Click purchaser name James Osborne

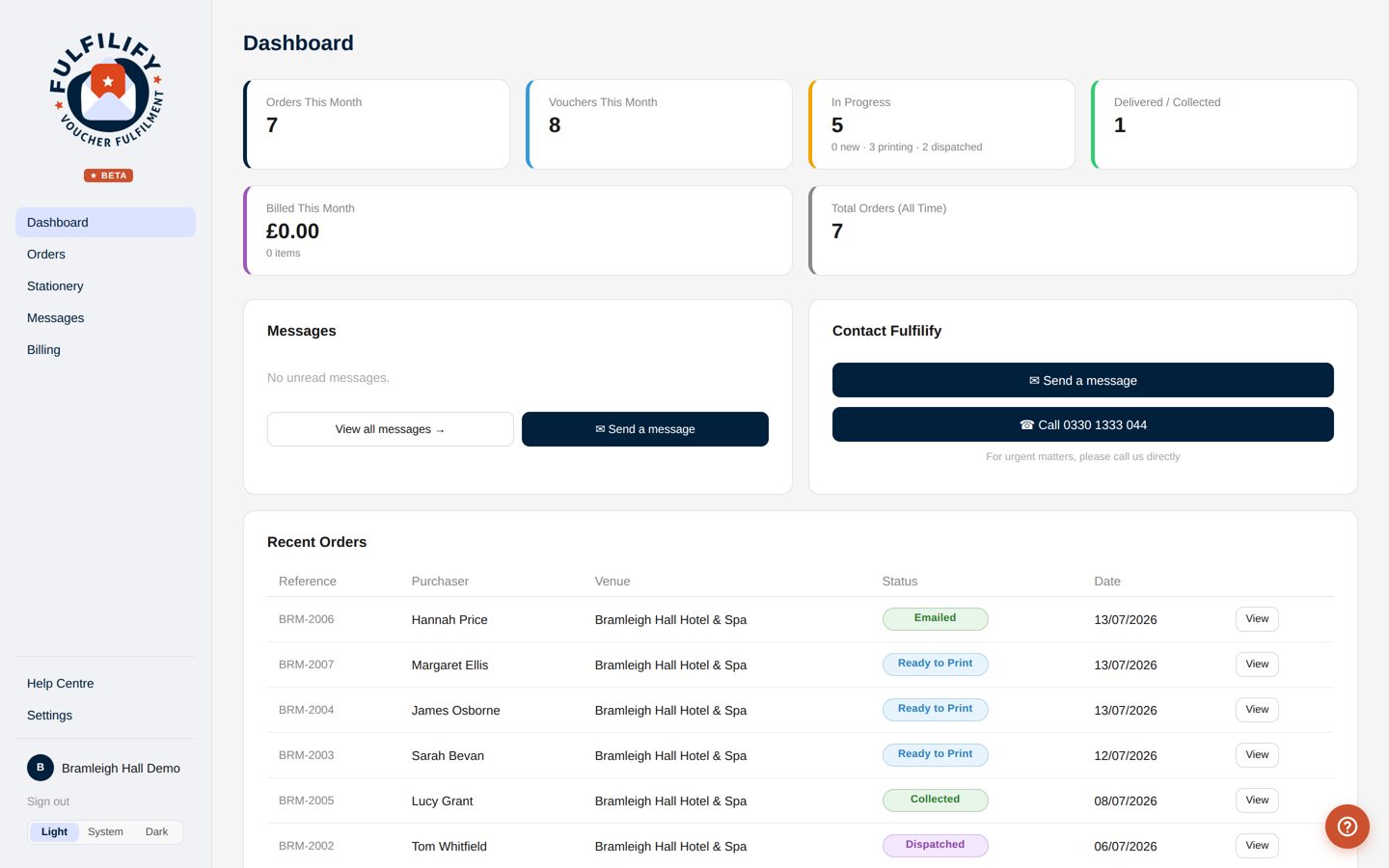[456, 711]
